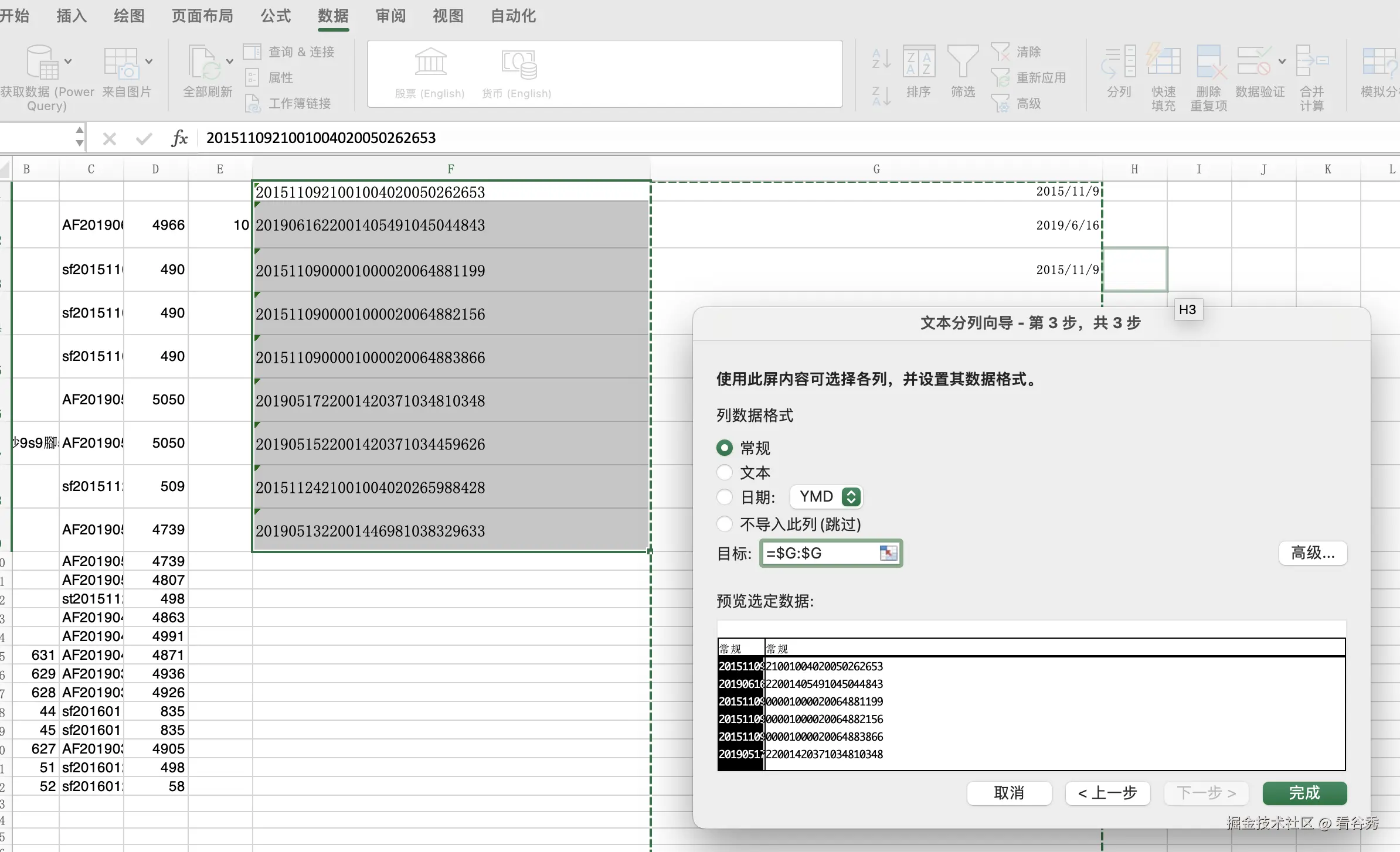Open the Sort (排序) dialog icon
This screenshot has width=1400, height=852.
pos(919,62)
